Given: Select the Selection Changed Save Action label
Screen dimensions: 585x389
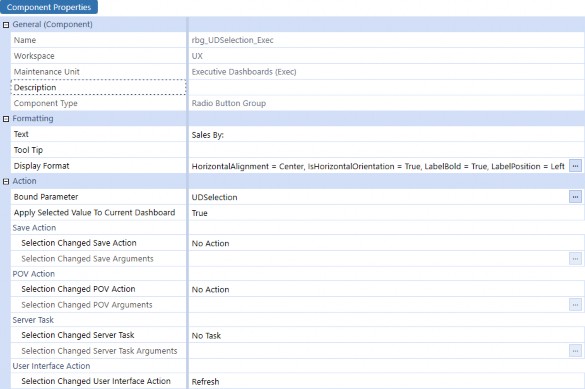Looking at the screenshot, I should tap(79, 243).
